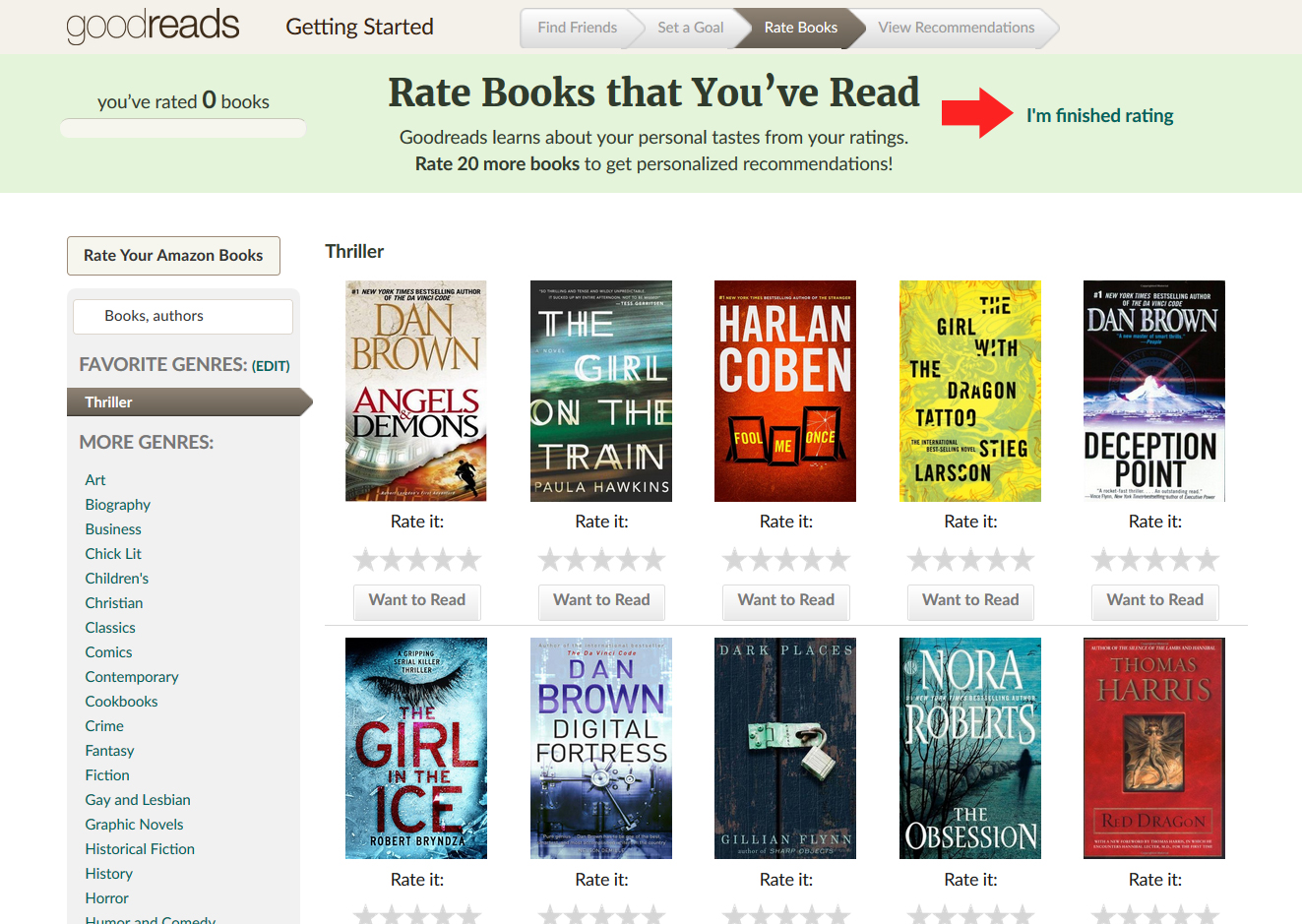The image size is (1302, 924).
Task: Go to the Set a Goal step
Action: [x=690, y=28]
